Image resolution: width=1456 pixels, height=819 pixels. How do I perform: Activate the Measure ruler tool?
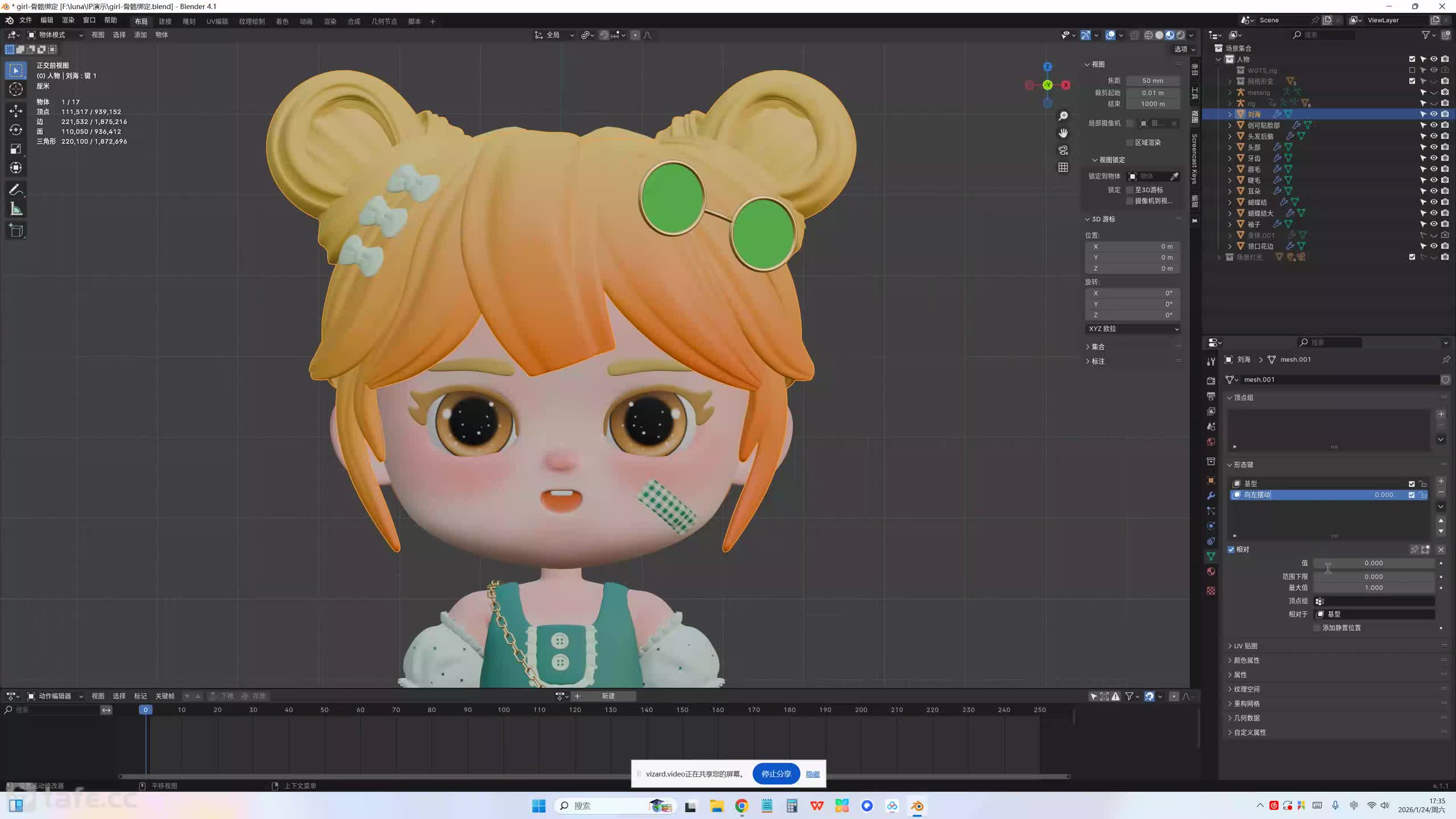16,209
